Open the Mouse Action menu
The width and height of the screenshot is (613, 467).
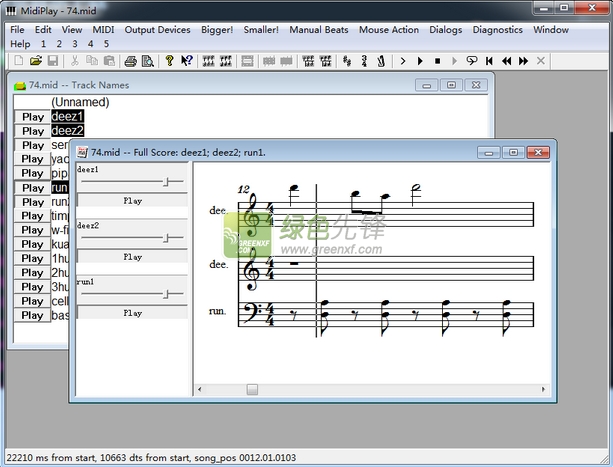[x=389, y=30]
